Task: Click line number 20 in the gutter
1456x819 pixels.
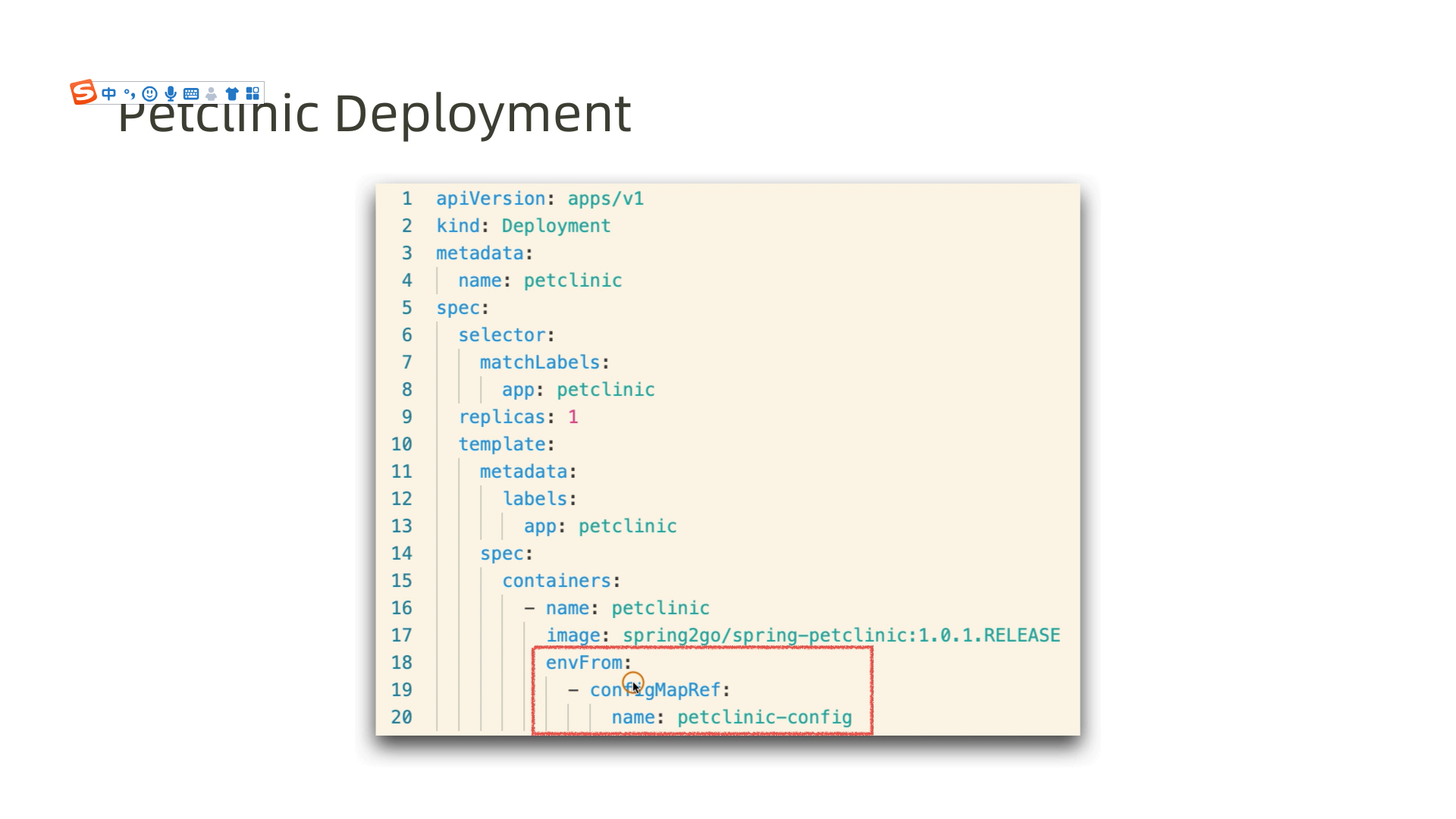Action: click(x=402, y=717)
